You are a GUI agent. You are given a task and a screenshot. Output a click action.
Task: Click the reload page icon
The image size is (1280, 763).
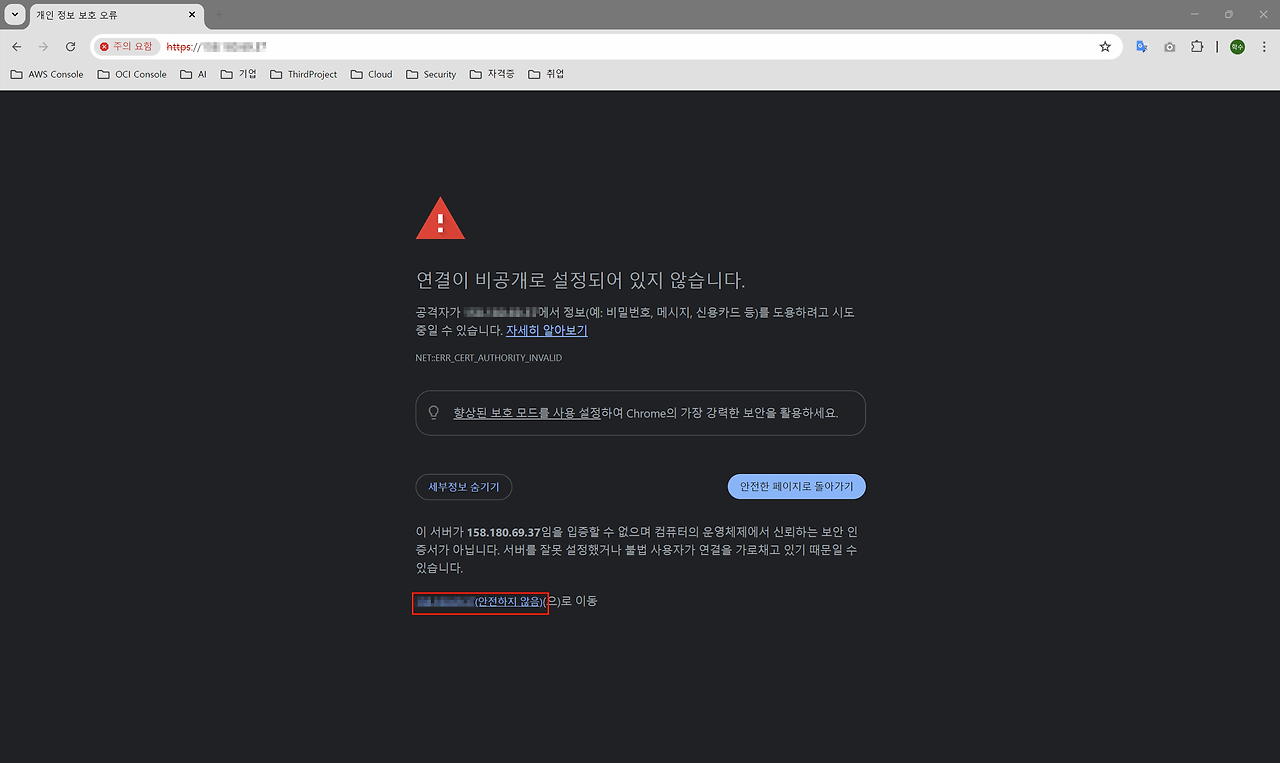pyautogui.click(x=70, y=47)
